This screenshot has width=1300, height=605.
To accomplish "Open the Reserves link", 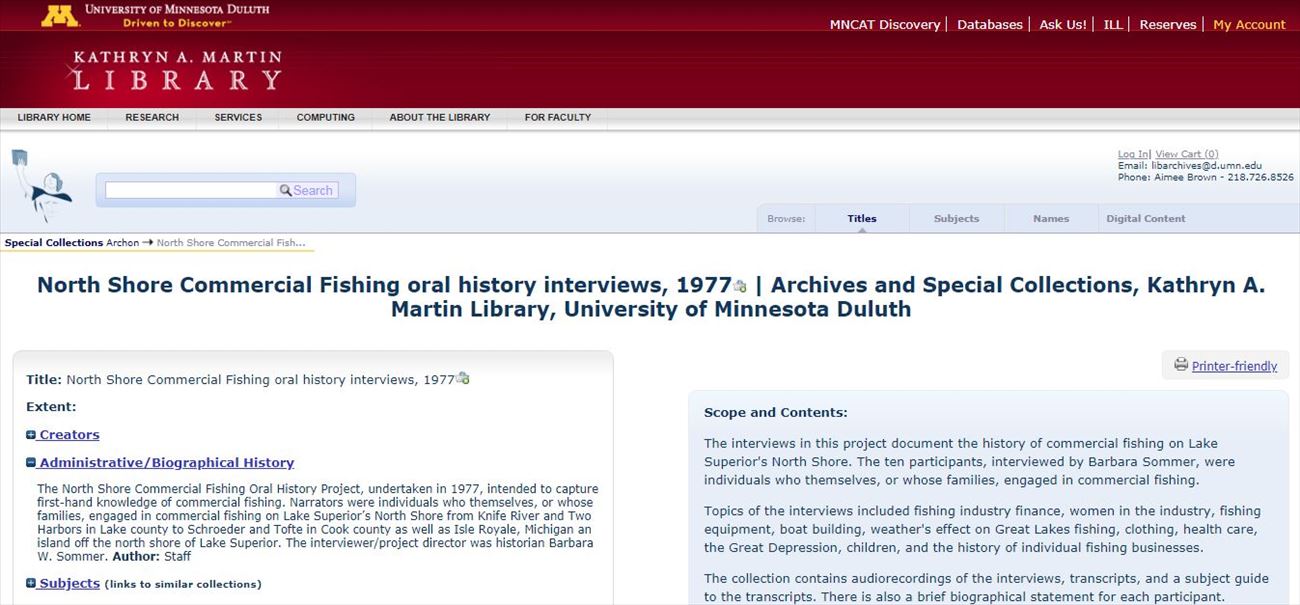I will tap(1168, 25).
